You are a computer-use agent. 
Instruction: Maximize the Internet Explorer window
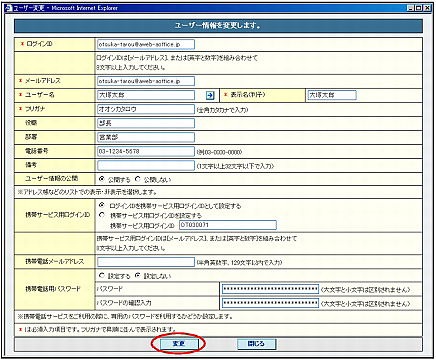(x=419, y=8)
